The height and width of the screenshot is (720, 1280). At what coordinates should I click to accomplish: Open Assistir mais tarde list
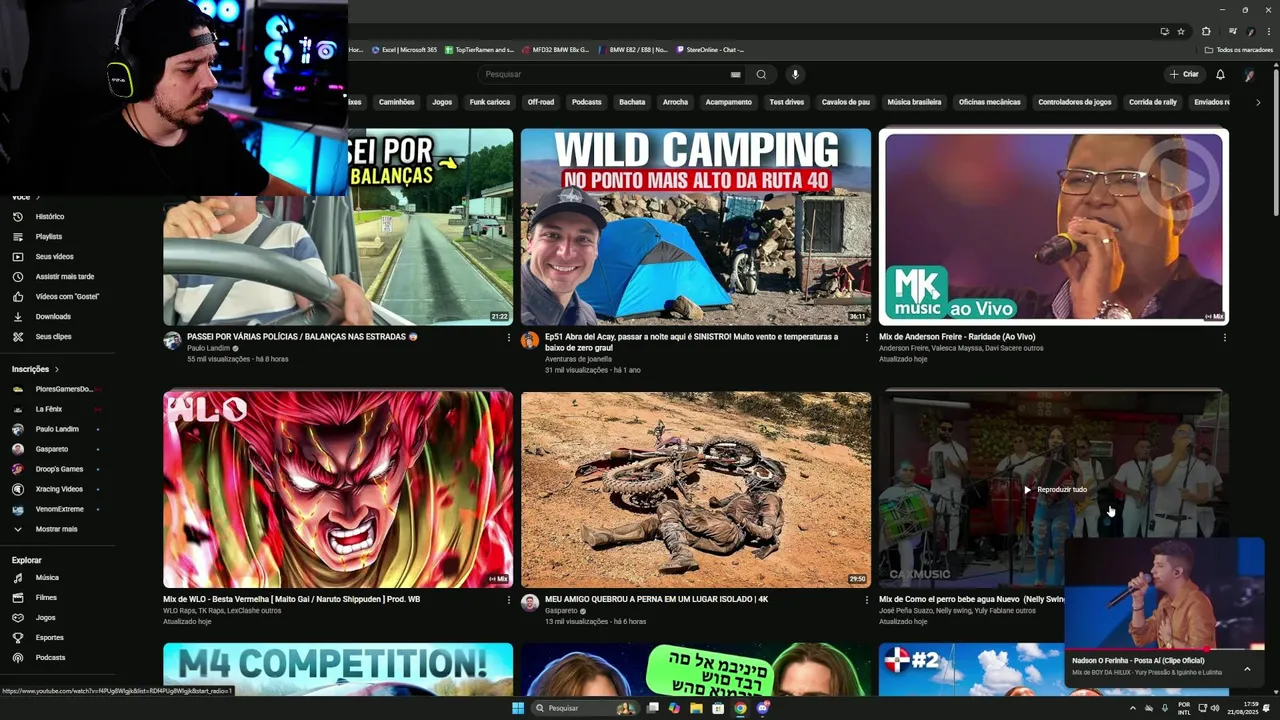[64, 276]
